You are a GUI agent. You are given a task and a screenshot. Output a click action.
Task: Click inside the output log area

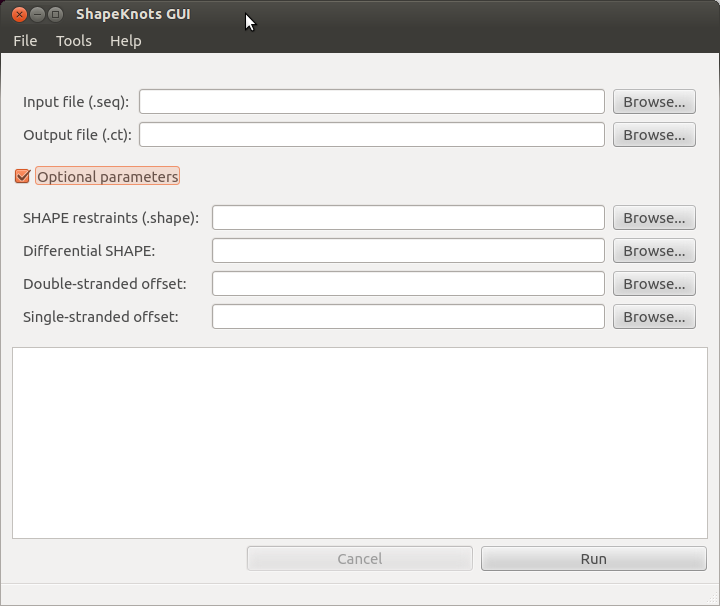(x=360, y=443)
